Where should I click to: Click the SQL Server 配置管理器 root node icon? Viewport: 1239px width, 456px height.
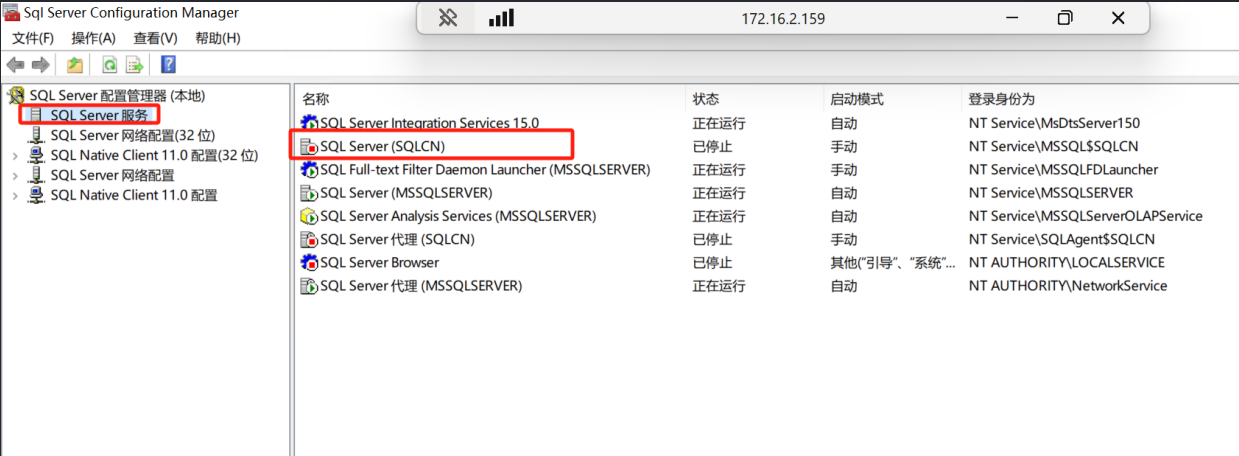(16, 96)
